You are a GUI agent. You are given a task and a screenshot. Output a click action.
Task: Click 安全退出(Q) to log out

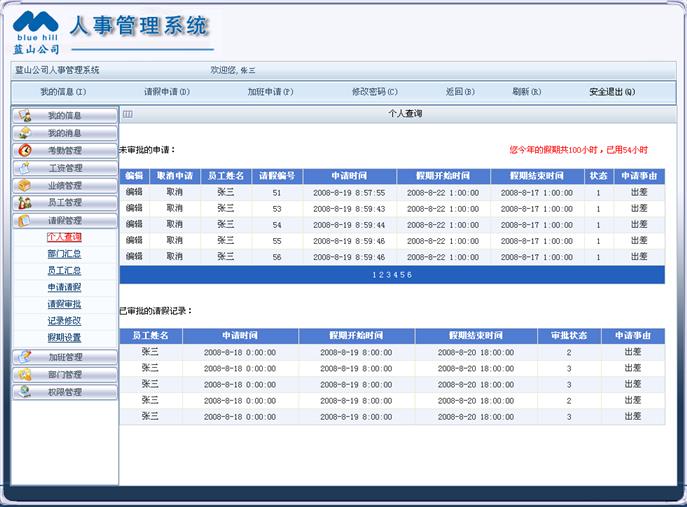tap(612, 92)
